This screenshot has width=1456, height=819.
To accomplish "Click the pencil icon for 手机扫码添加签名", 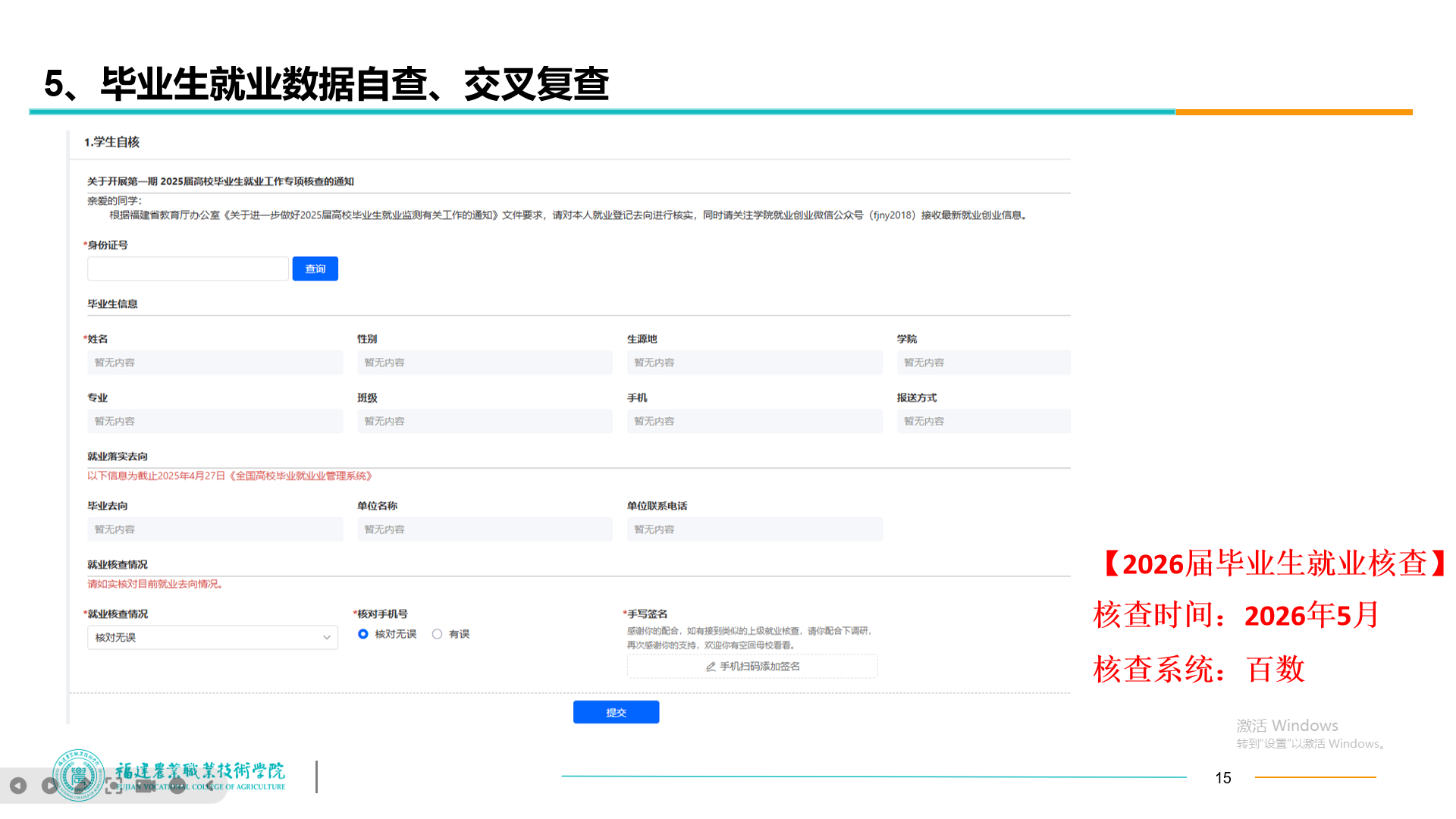I will [x=711, y=667].
